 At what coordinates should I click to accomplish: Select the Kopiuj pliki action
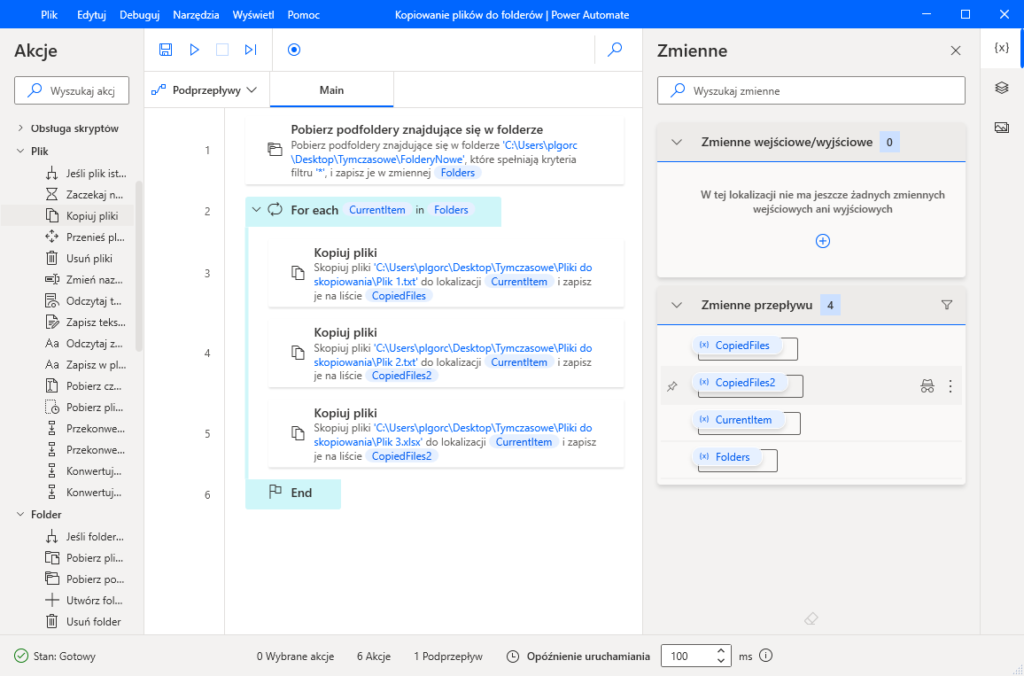[92, 215]
